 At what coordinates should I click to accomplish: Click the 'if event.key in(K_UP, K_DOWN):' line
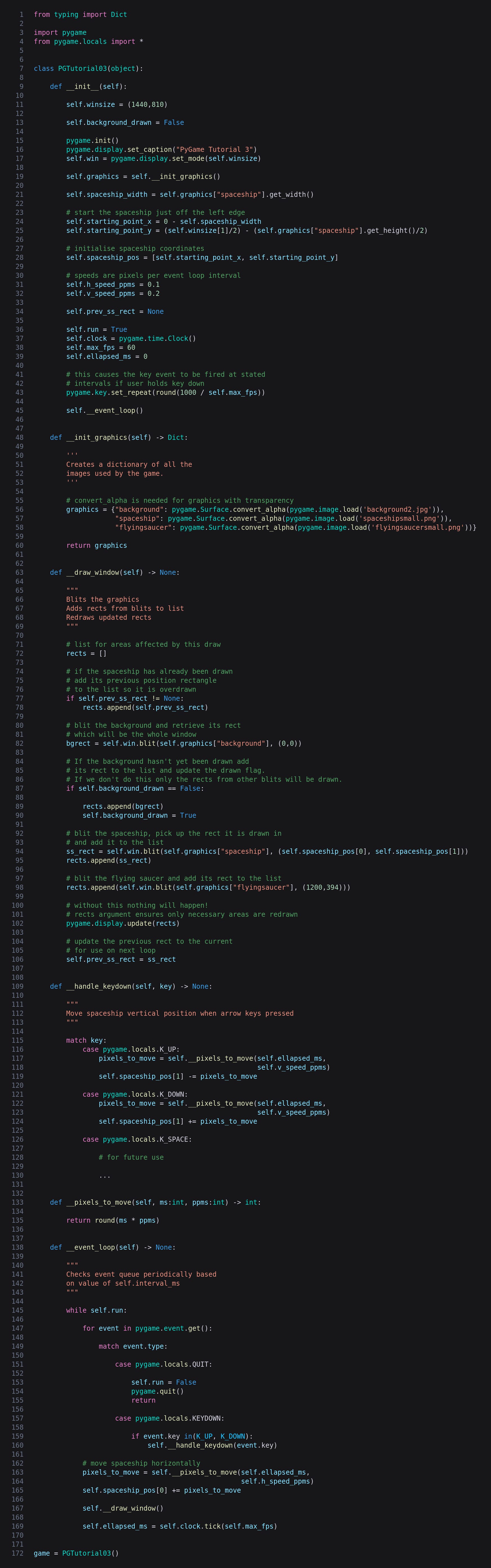(x=192, y=1436)
